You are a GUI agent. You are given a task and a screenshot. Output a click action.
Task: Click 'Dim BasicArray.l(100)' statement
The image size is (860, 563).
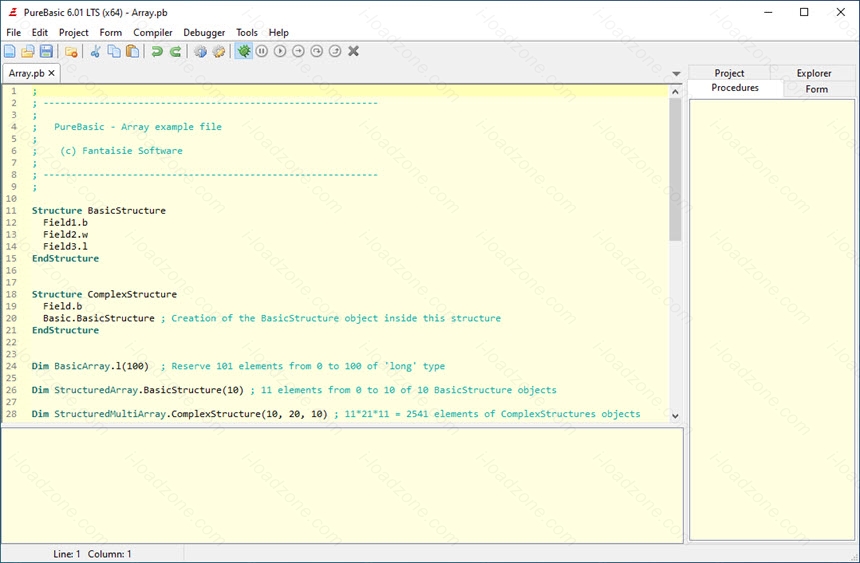pos(90,366)
